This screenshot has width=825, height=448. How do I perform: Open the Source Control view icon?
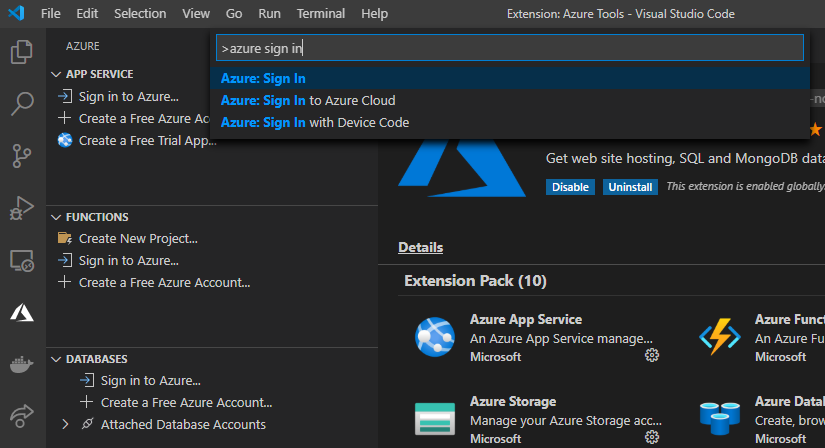coord(22,156)
